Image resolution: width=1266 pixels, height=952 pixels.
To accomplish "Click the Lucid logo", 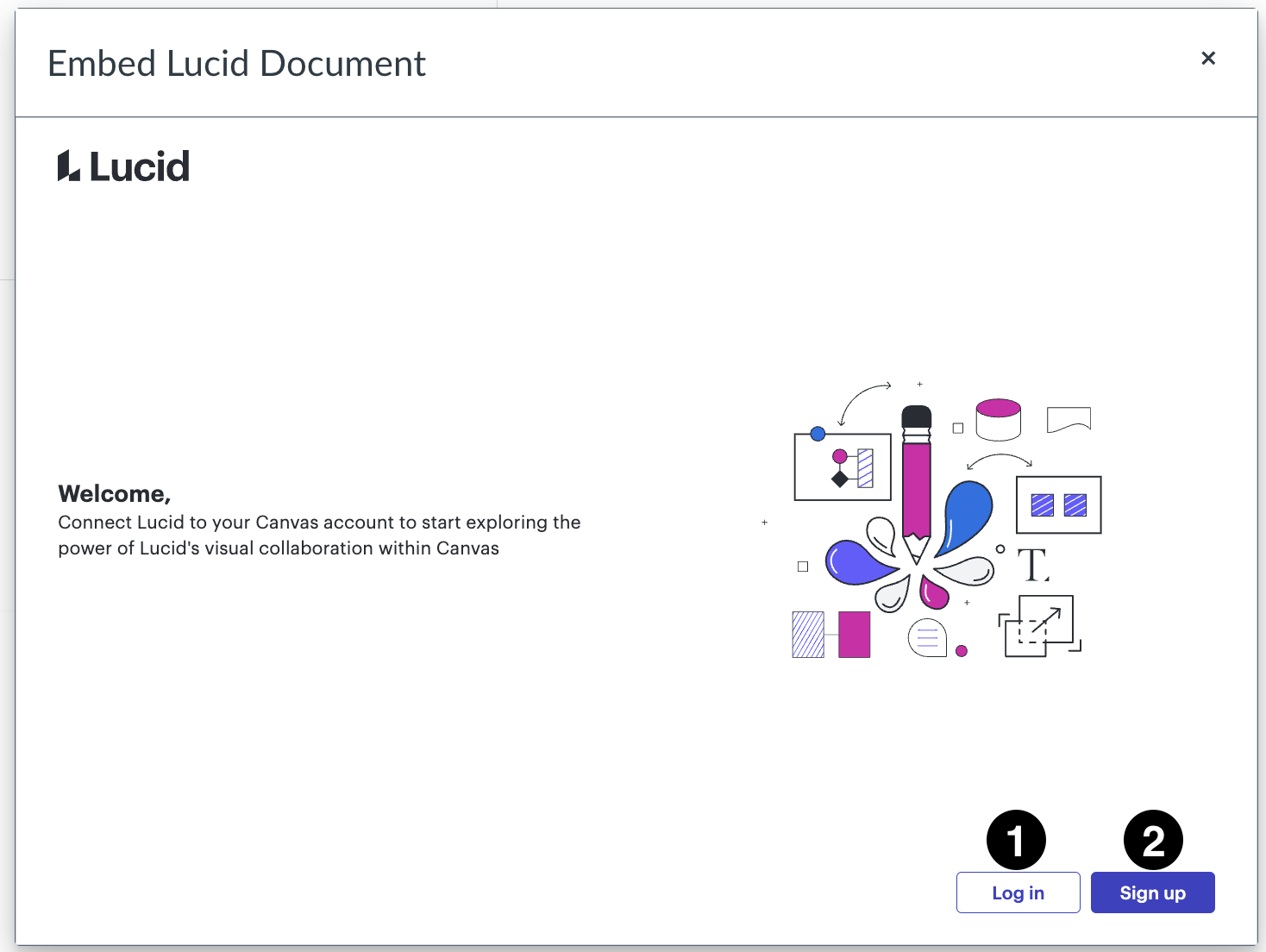I will (123, 166).
